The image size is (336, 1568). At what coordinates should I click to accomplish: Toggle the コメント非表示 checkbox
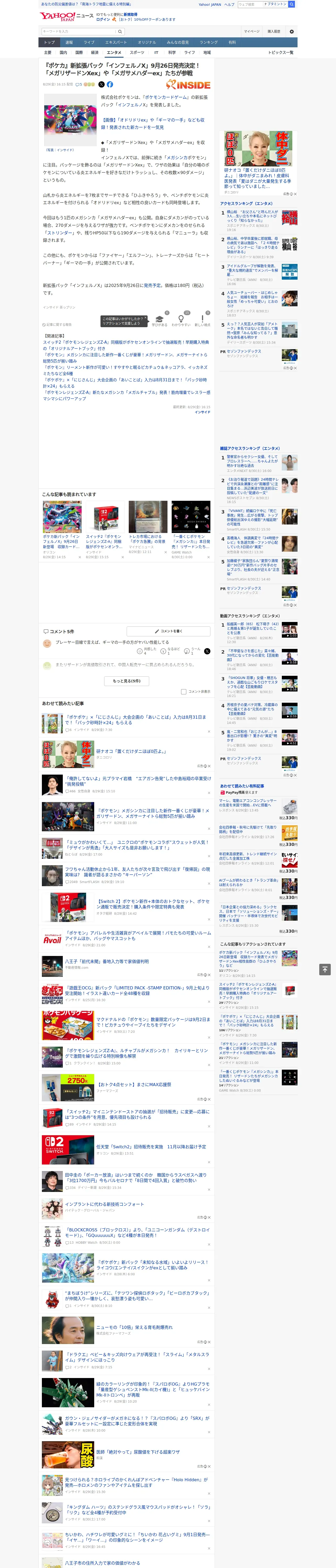click(183, 692)
